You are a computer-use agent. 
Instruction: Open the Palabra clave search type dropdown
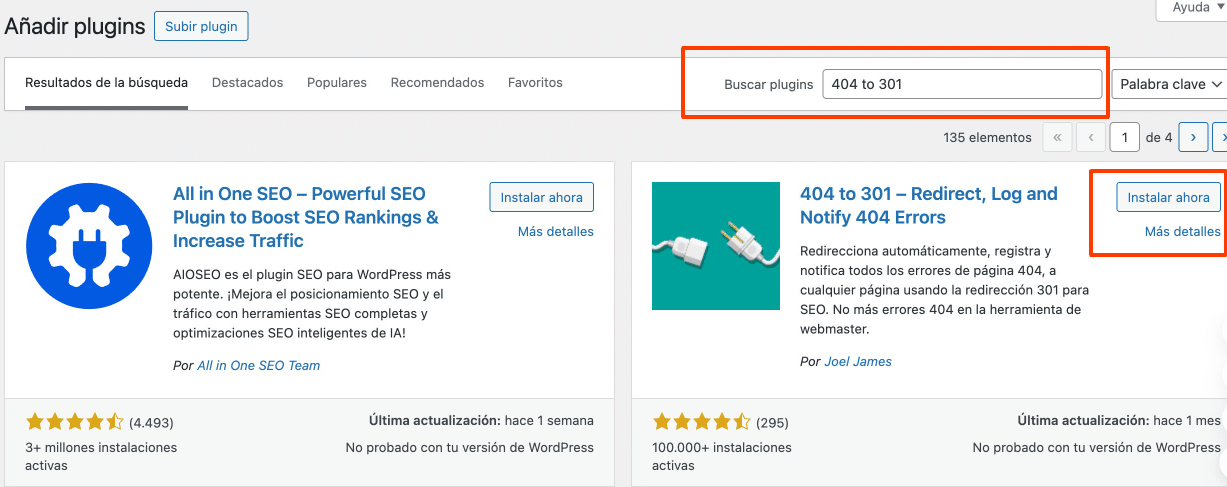click(1169, 84)
